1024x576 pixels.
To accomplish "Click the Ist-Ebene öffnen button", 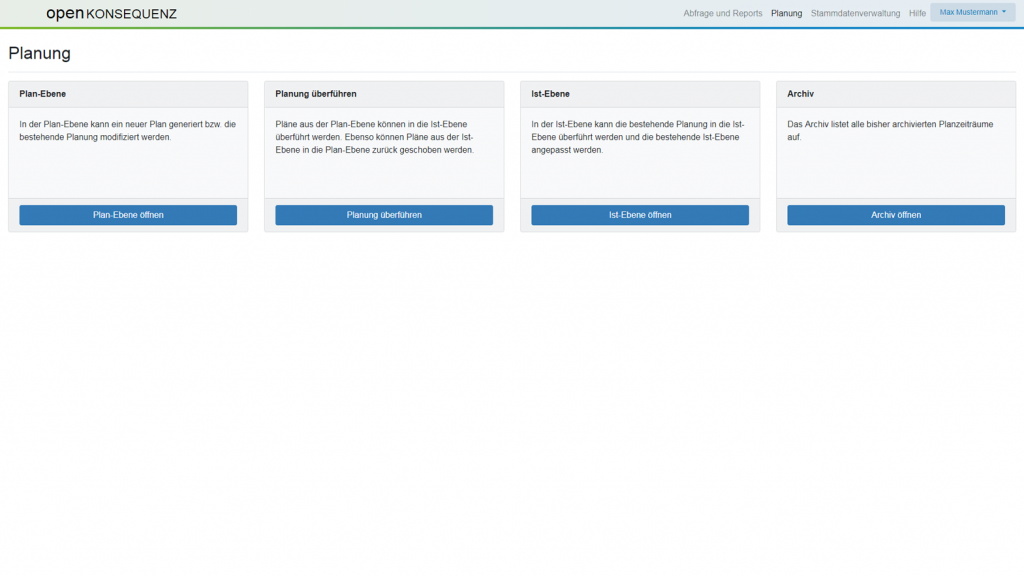I will coord(640,215).
